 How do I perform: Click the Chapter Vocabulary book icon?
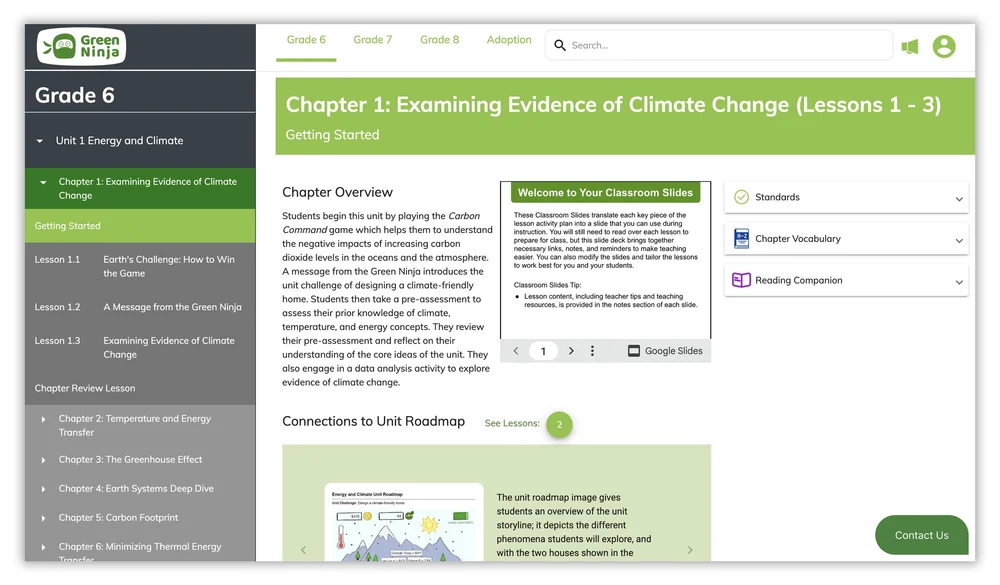(740, 238)
